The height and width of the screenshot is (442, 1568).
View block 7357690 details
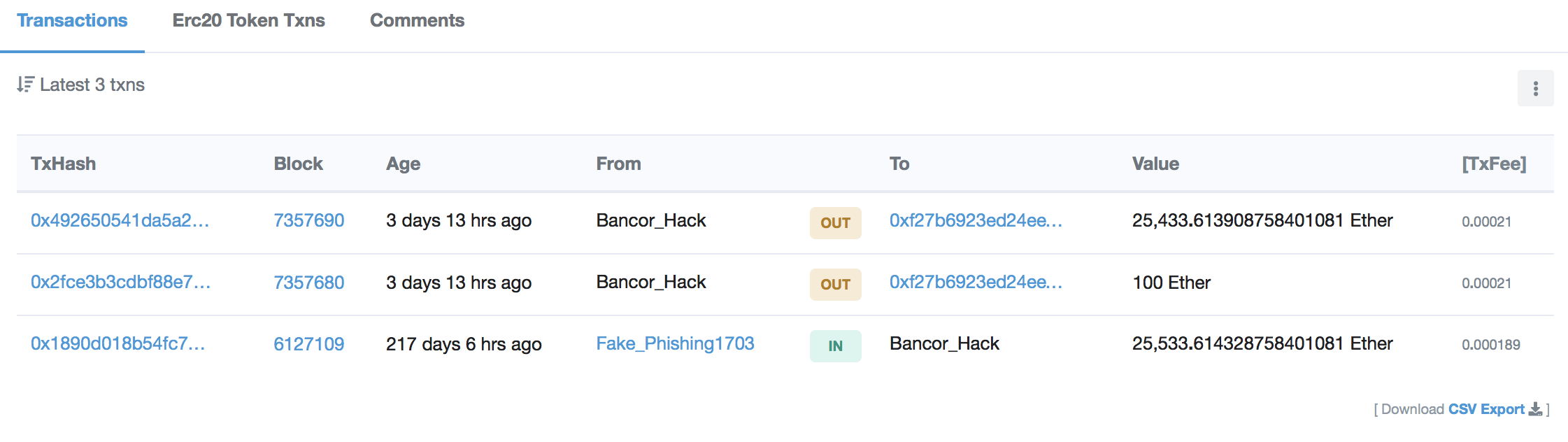pyautogui.click(x=308, y=220)
